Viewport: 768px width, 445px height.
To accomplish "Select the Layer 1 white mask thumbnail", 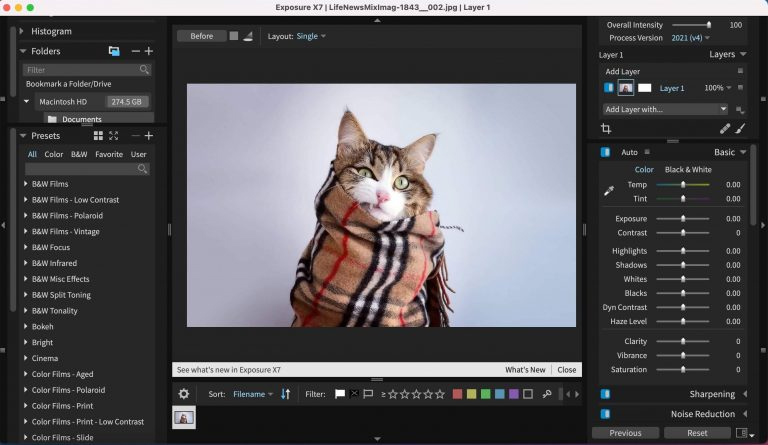I will tap(645, 88).
